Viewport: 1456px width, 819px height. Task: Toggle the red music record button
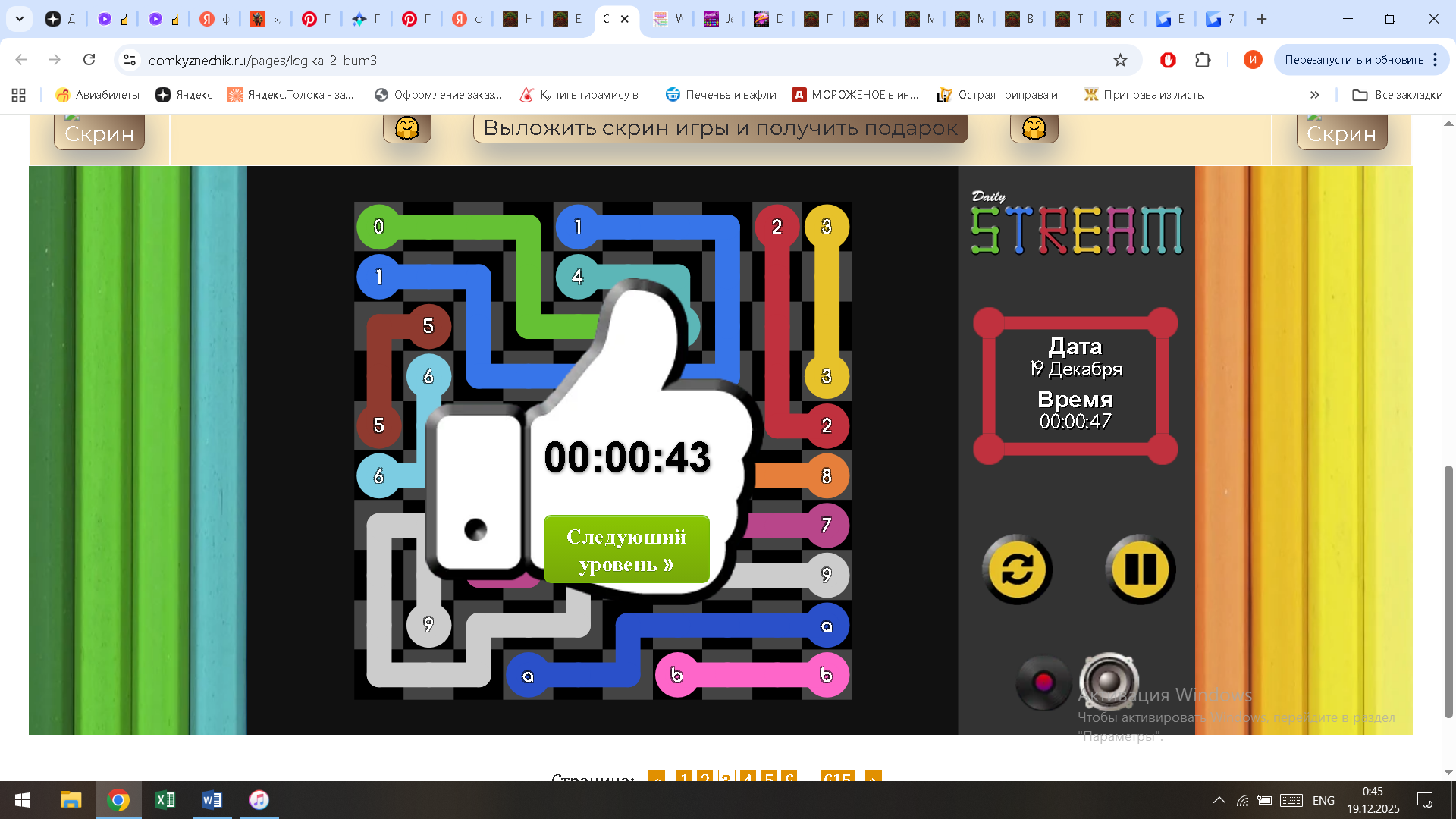click(x=1043, y=682)
